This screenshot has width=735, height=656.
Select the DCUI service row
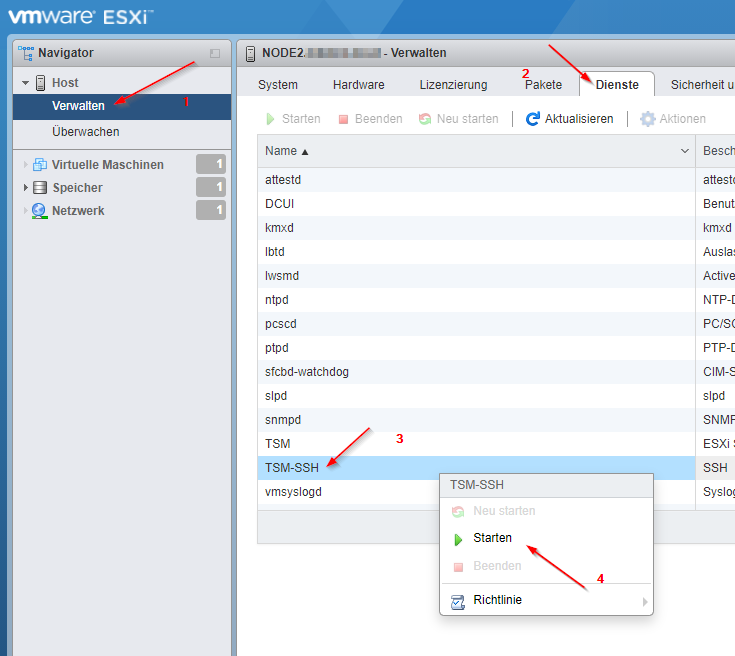(476, 204)
